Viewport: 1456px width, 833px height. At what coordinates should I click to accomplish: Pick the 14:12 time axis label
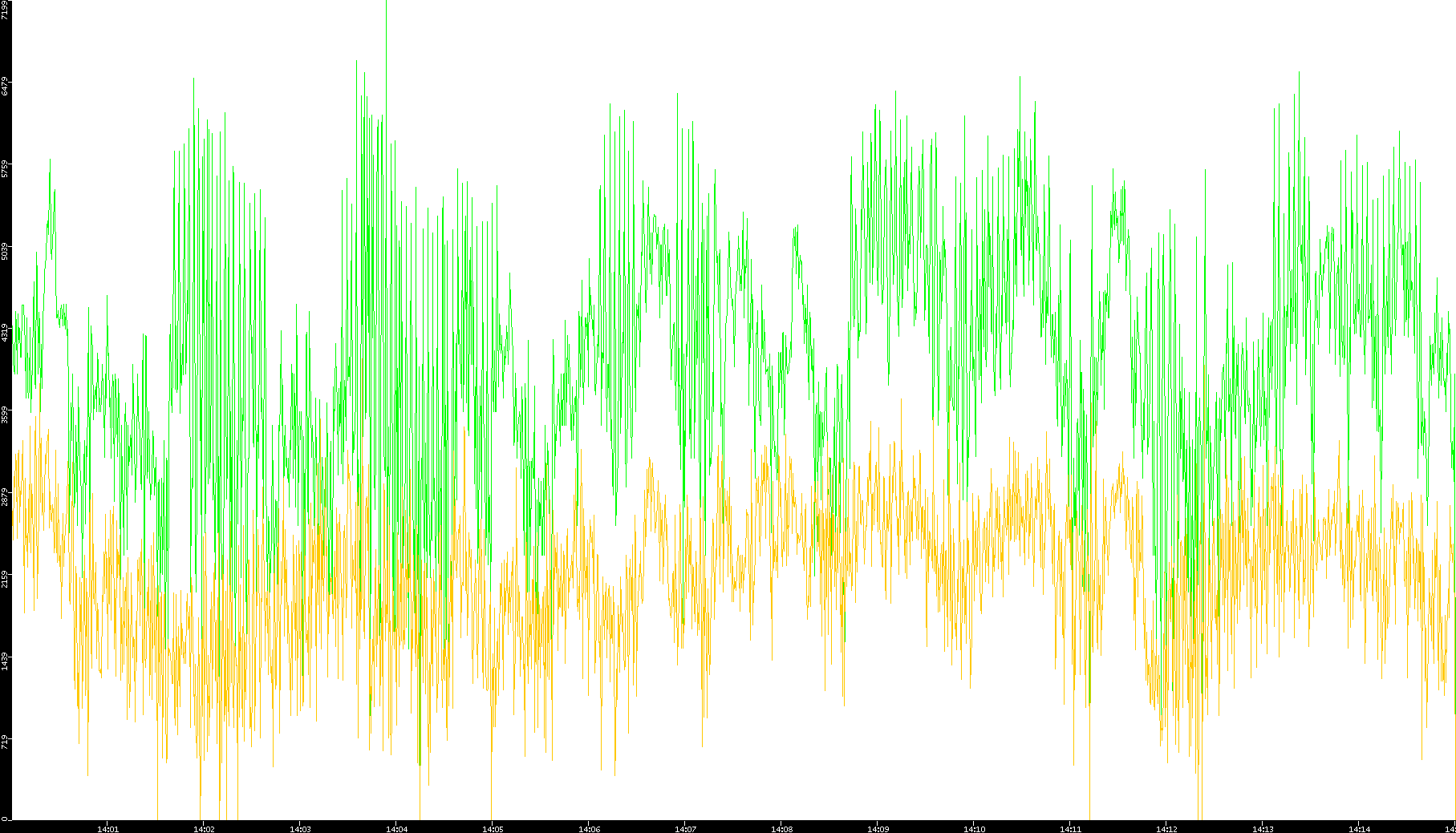point(1166,829)
